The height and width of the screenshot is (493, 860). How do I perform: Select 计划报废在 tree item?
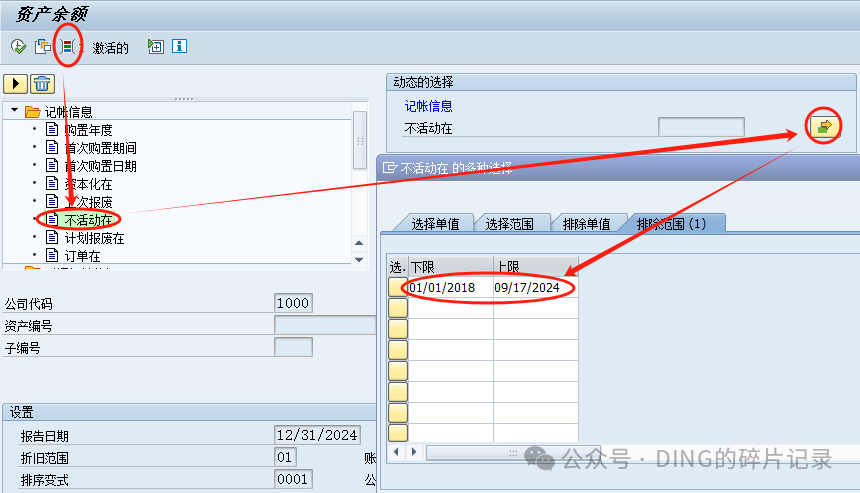click(94, 239)
